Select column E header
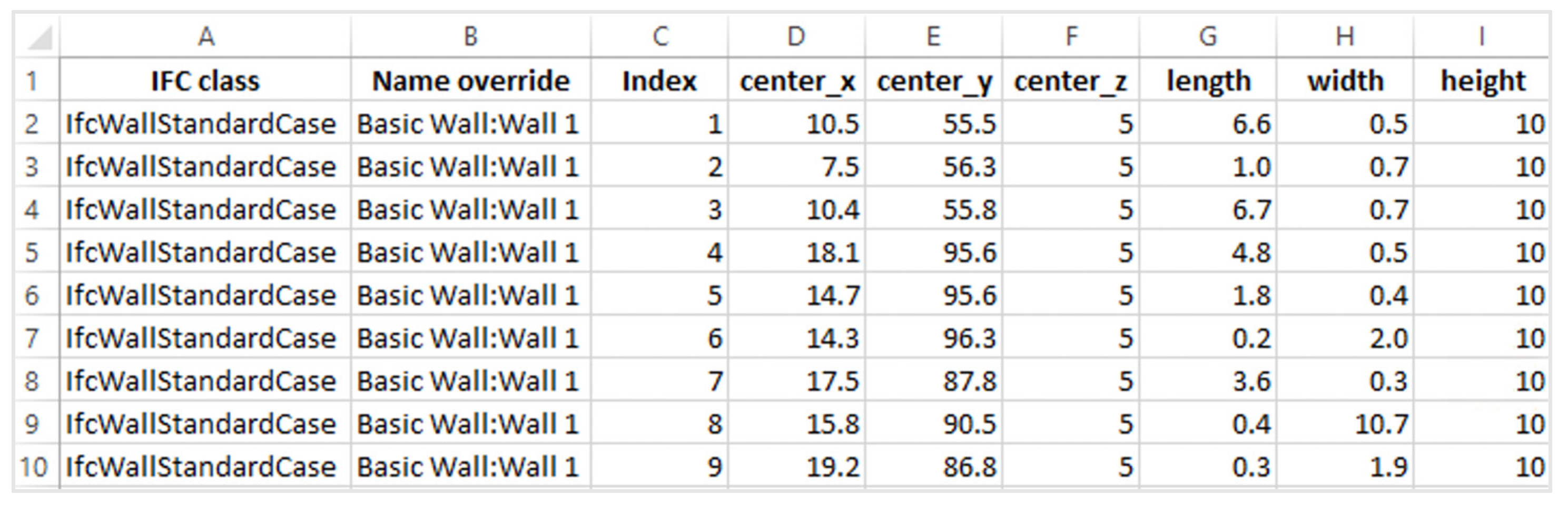The height and width of the screenshot is (505, 1568). 934,36
